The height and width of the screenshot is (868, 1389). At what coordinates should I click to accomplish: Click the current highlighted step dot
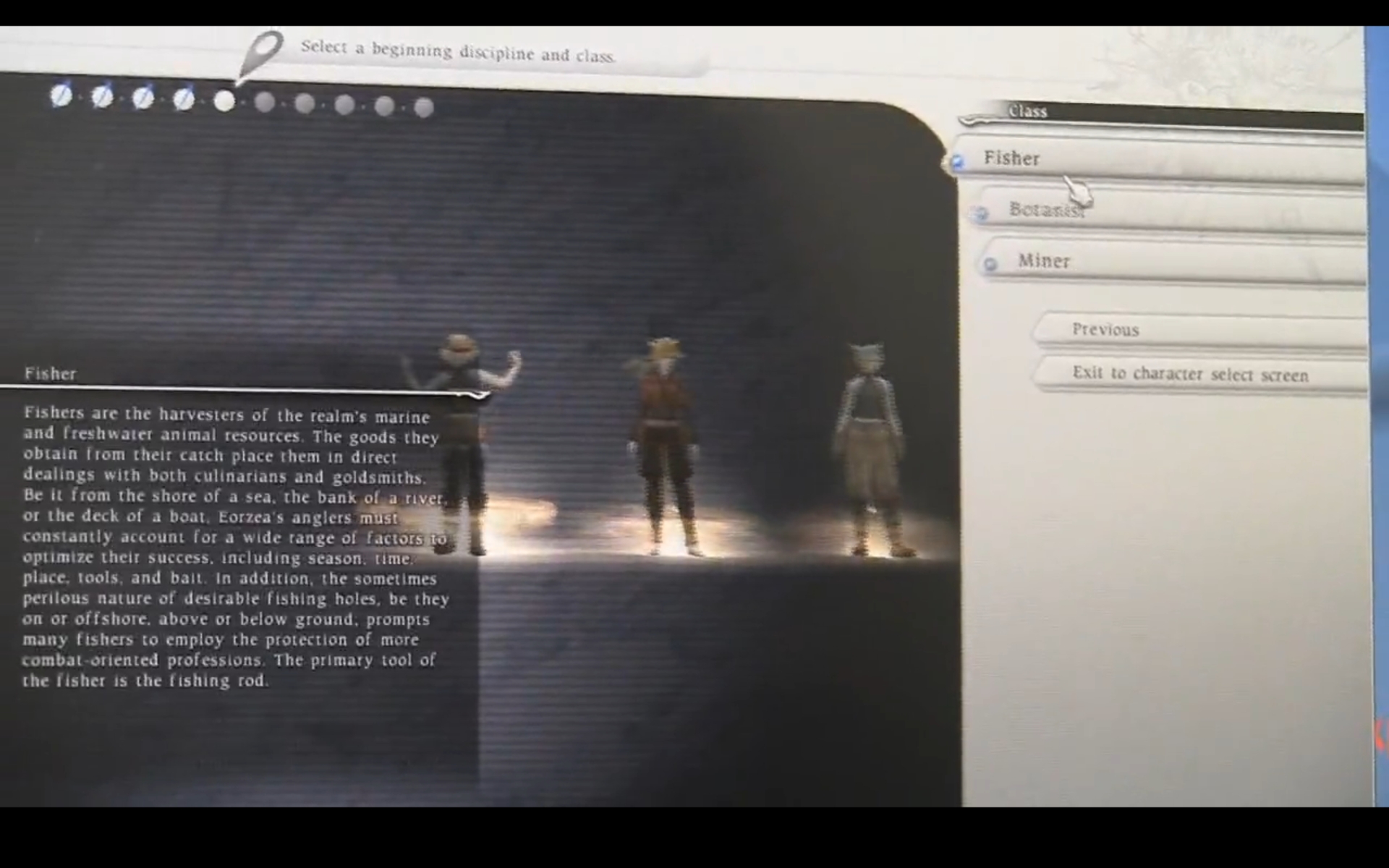[x=224, y=101]
